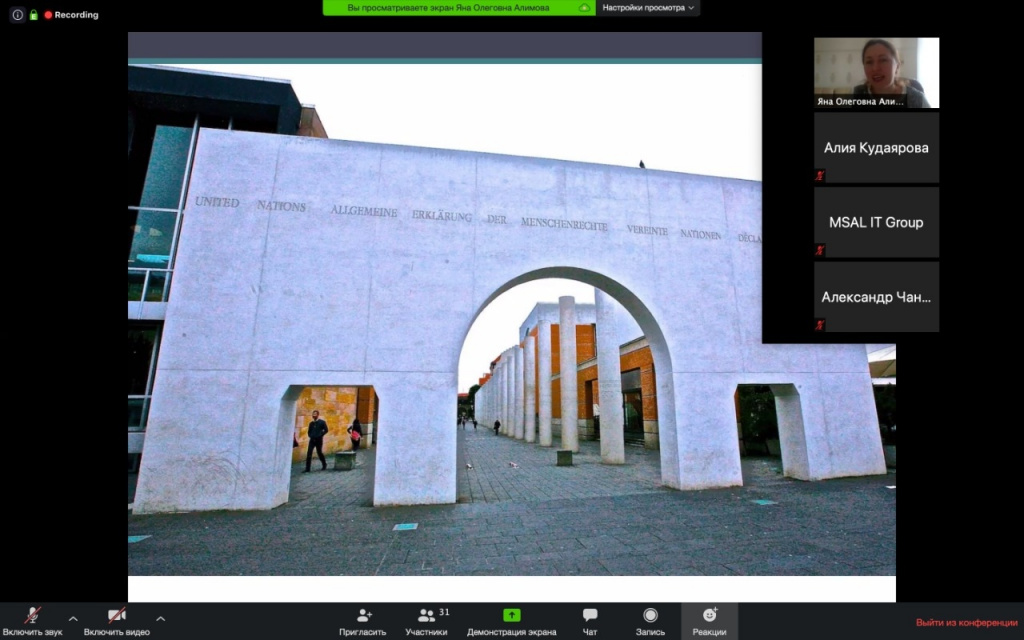Select the MSAL IT Group participant tile
Image resolution: width=1024 pixels, height=640 pixels.
pos(876,222)
